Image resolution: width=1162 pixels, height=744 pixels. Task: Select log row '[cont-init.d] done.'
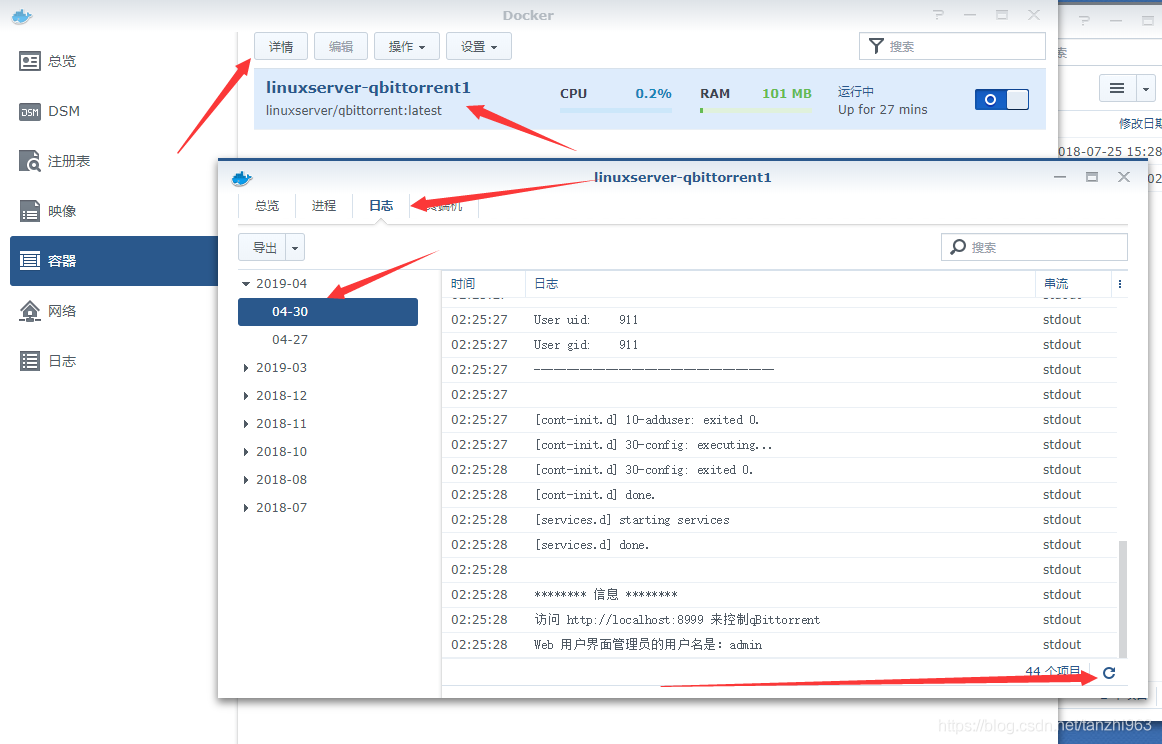click(x=780, y=495)
